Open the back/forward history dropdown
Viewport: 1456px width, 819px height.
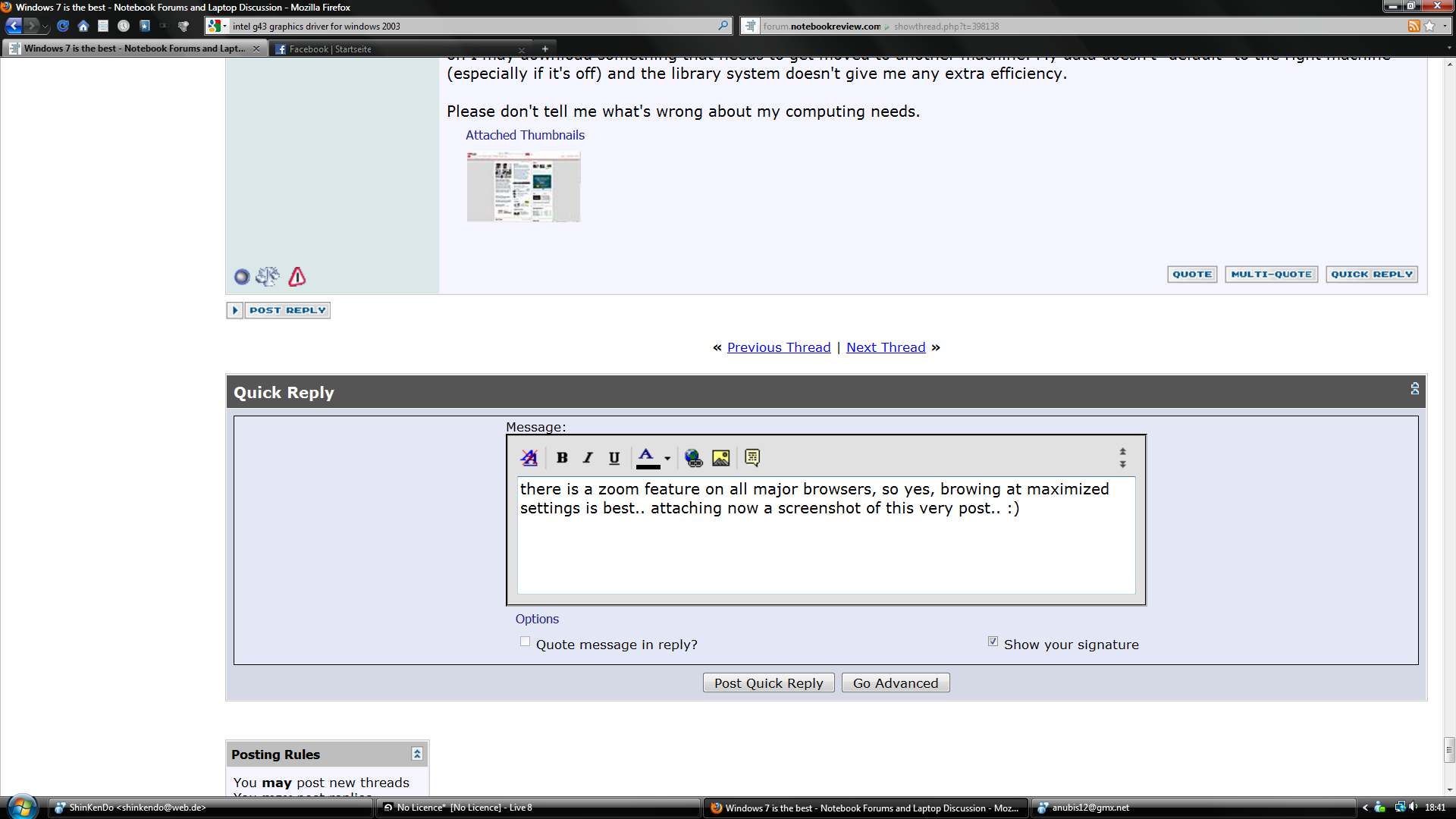[45, 27]
